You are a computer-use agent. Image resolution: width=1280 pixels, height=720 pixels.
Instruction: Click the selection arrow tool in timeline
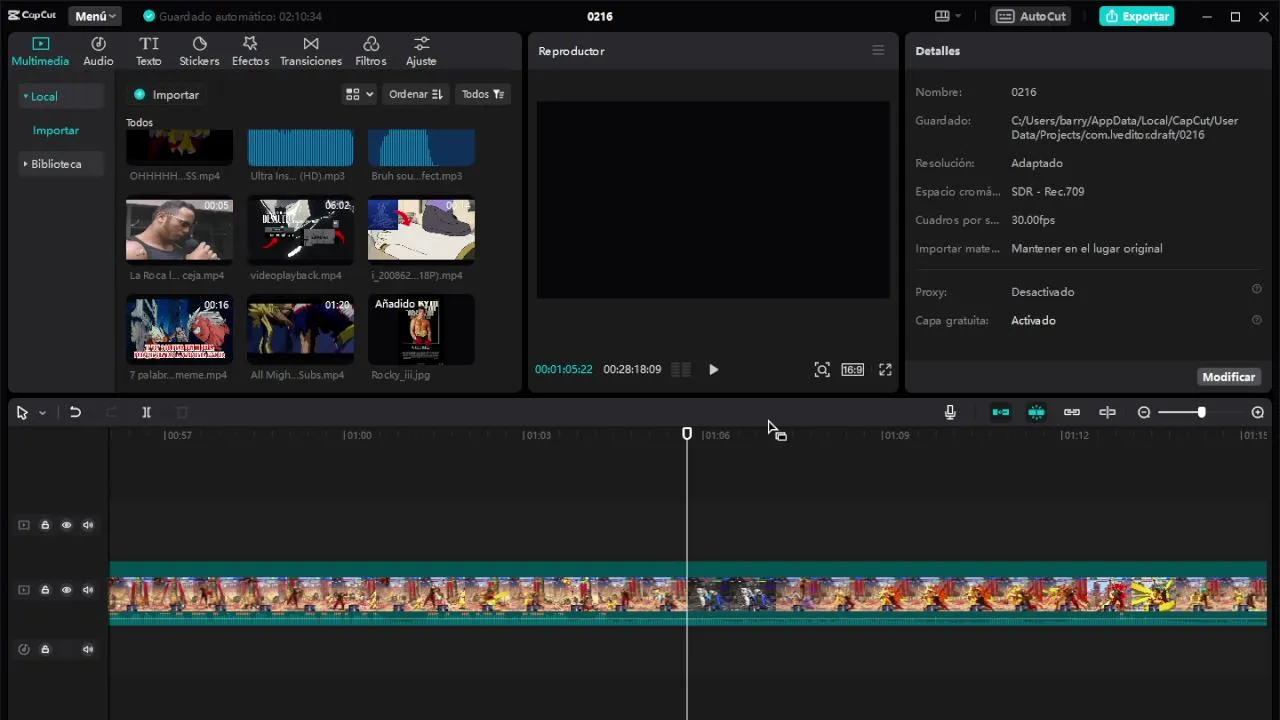[22, 412]
